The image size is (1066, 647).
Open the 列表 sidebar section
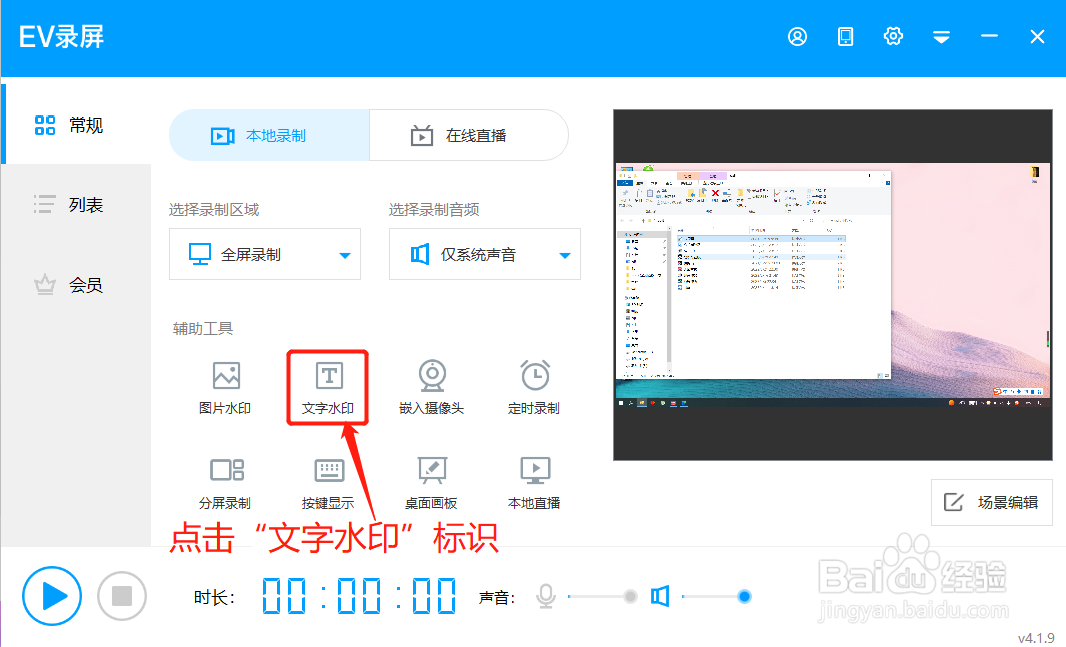76,205
